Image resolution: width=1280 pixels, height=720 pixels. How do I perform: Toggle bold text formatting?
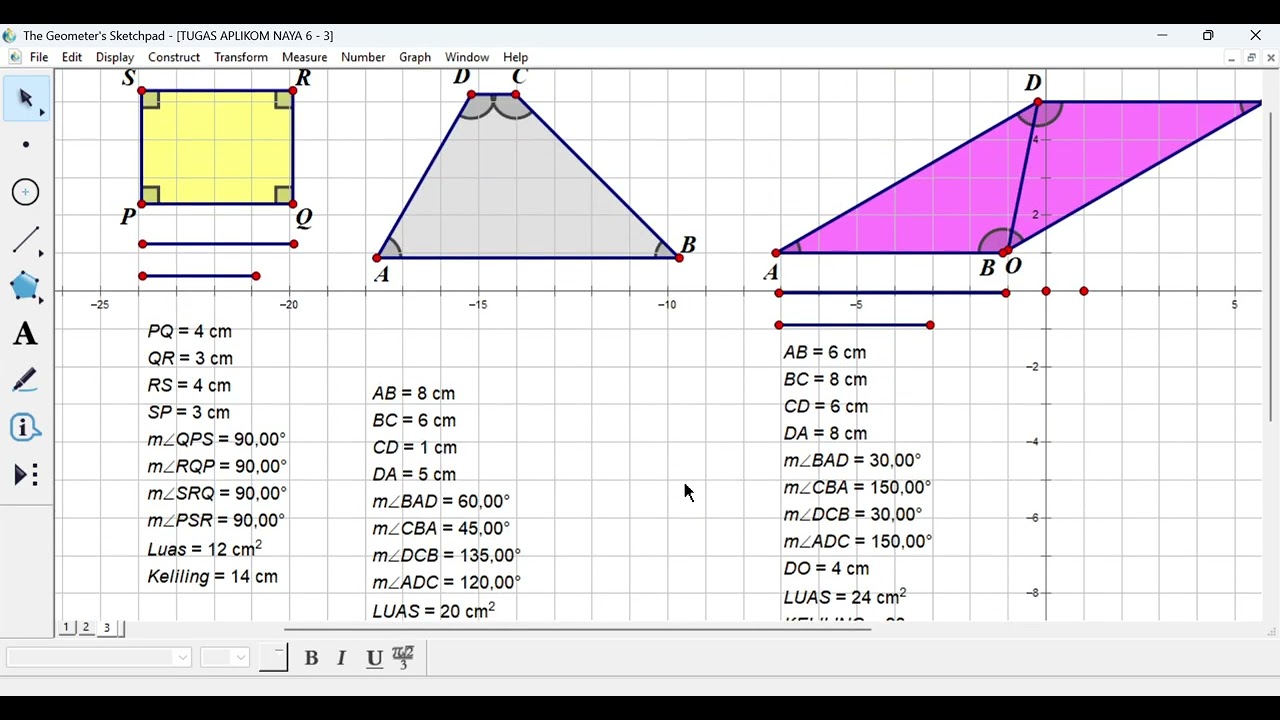click(311, 658)
